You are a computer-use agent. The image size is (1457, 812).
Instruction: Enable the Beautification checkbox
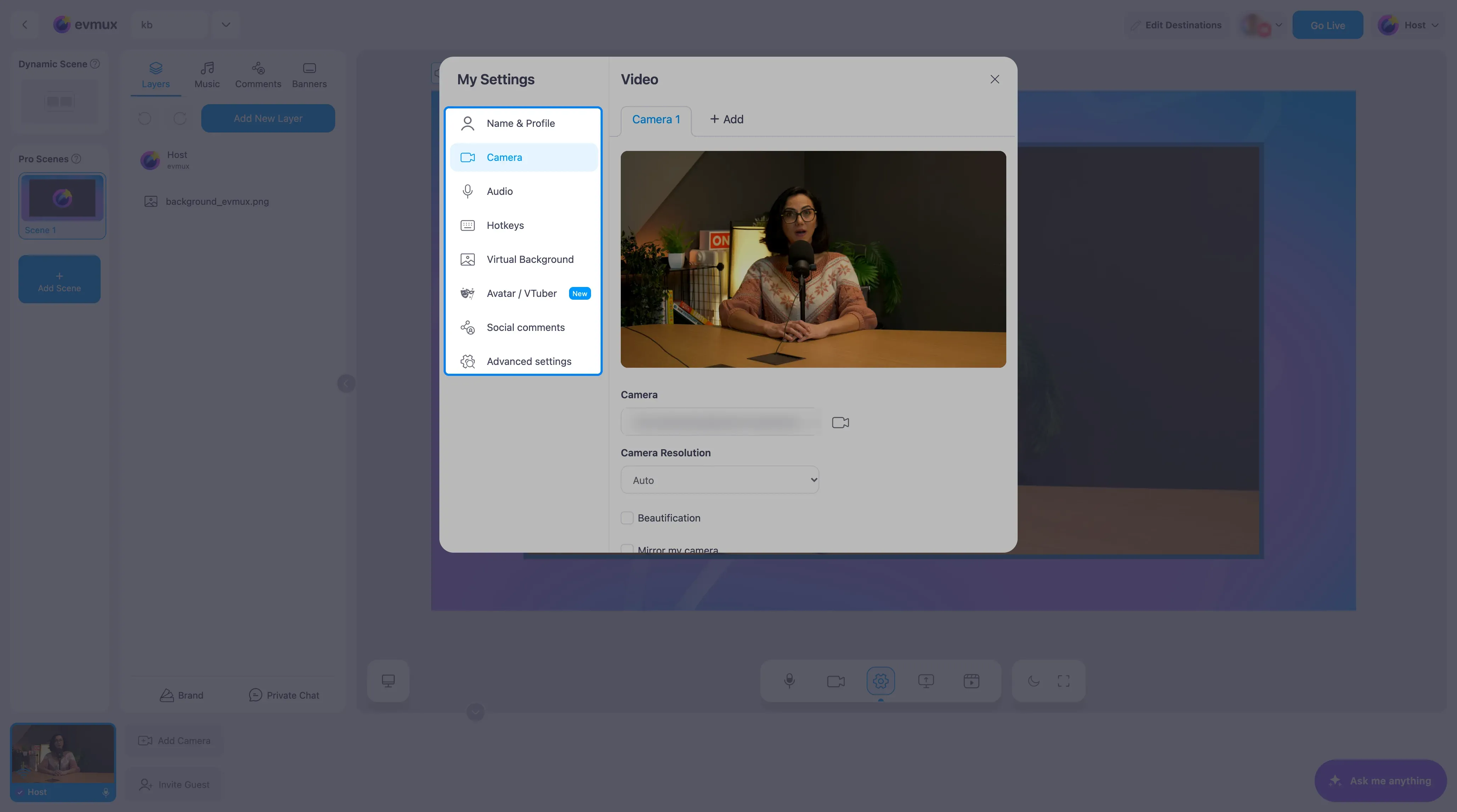click(627, 518)
